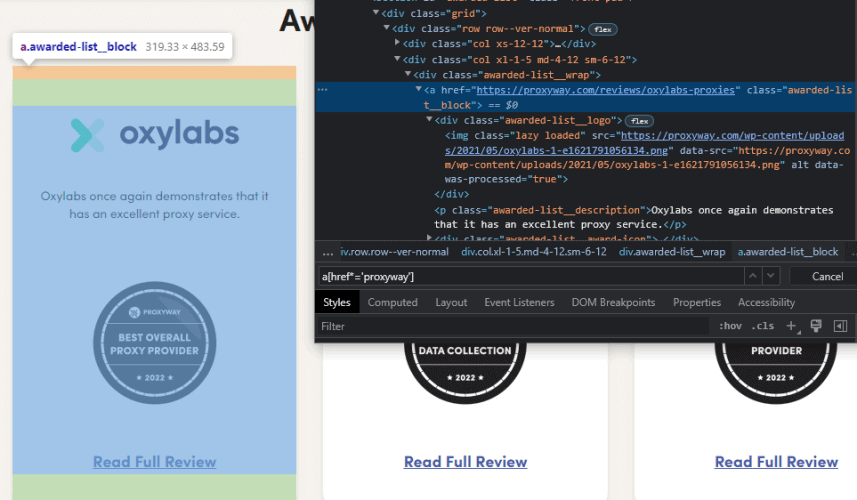Cancel the DOM search
The width and height of the screenshot is (857, 500).
click(x=827, y=276)
